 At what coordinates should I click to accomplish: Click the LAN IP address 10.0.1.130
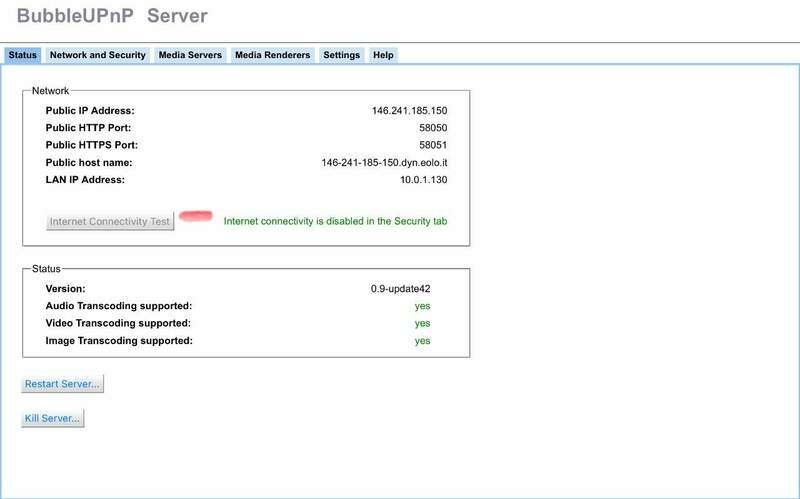pos(423,179)
